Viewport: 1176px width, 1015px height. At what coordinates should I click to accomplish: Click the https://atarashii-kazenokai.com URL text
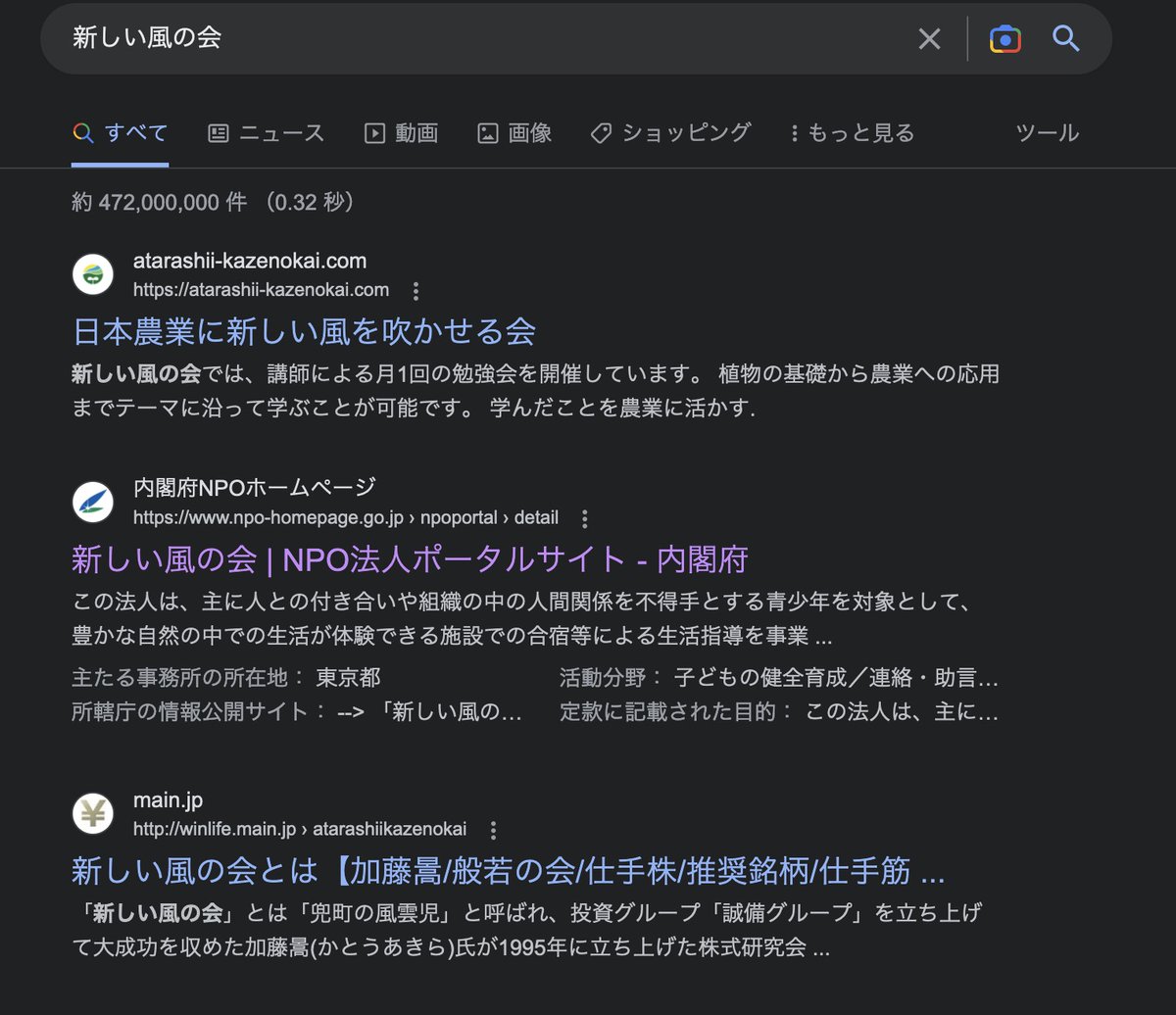261,290
